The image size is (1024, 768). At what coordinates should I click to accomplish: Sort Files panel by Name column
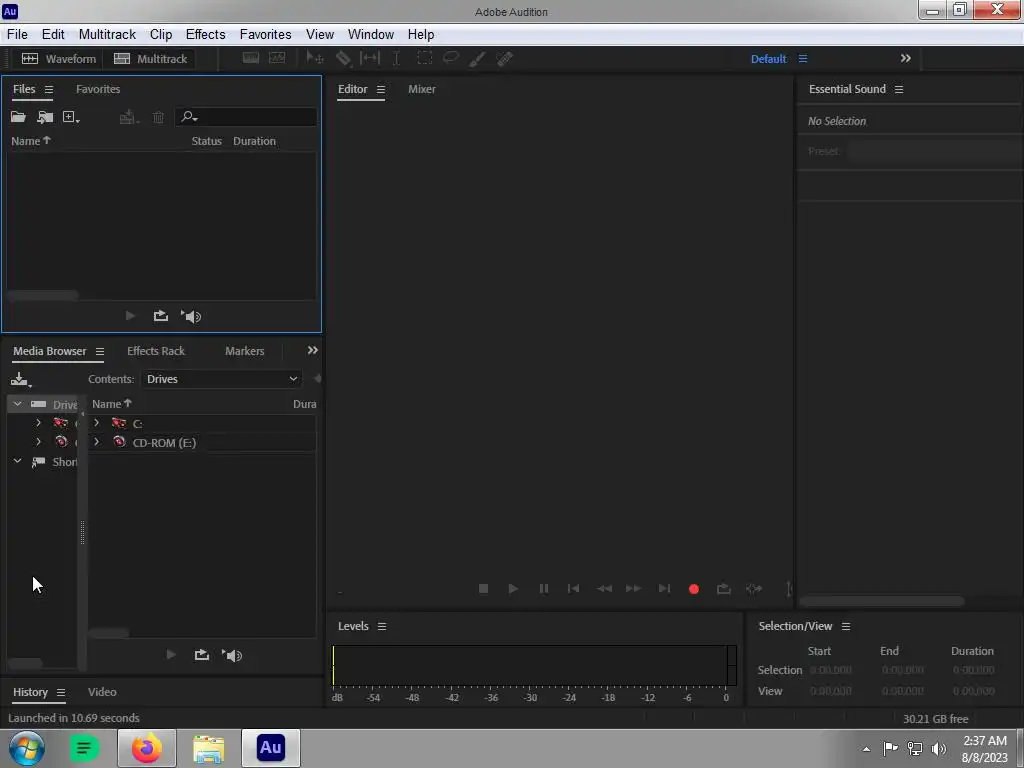tap(31, 140)
